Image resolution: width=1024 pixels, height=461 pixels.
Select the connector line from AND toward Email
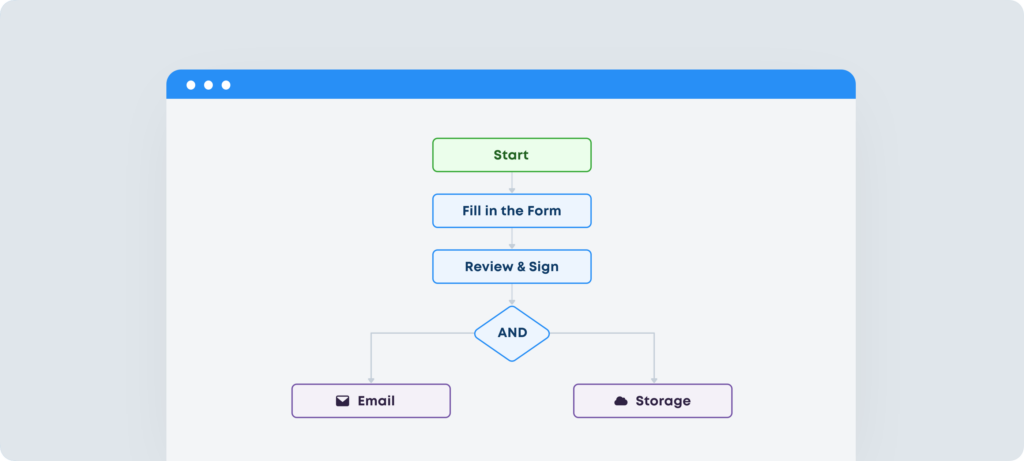pos(420,333)
